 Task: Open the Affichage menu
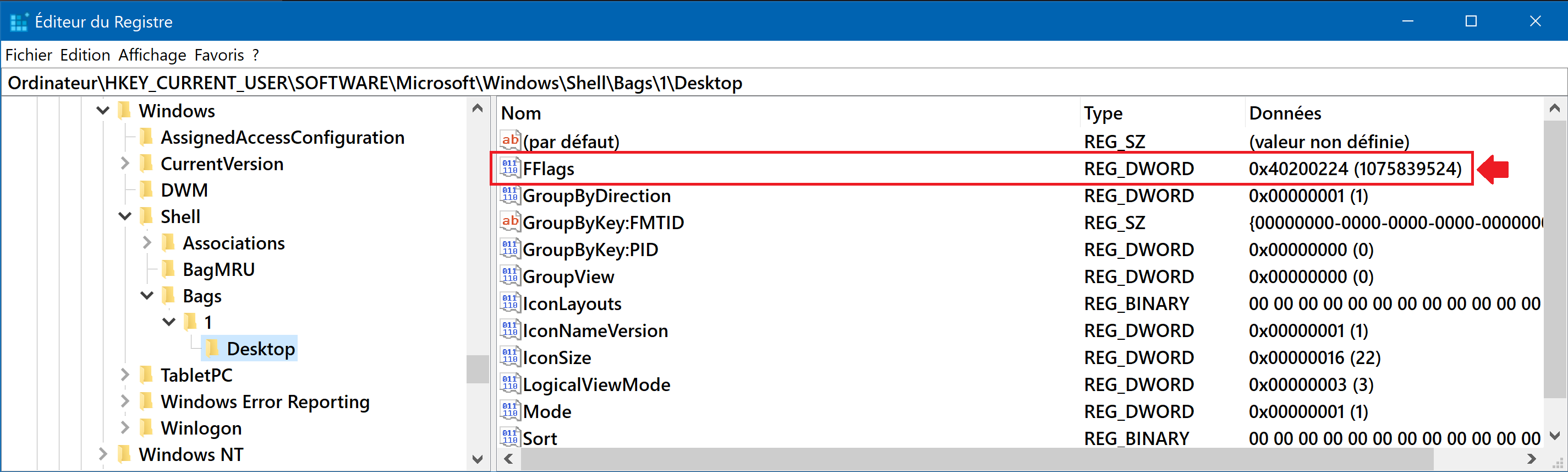(152, 55)
